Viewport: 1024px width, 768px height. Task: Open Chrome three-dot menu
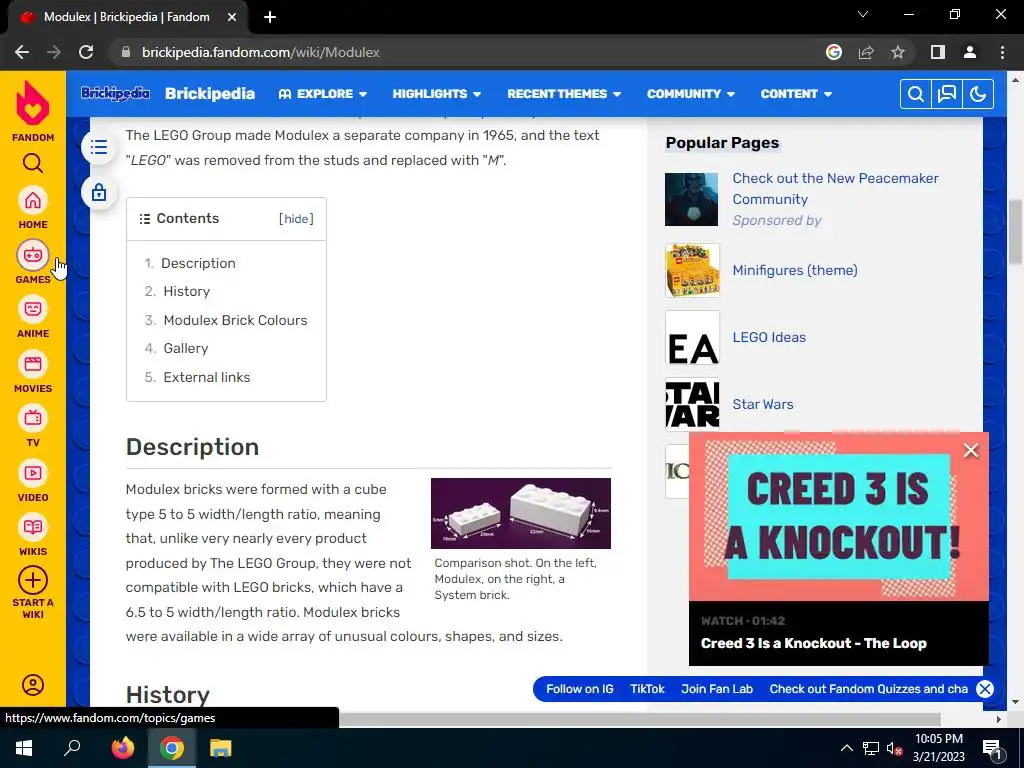click(x=1002, y=52)
